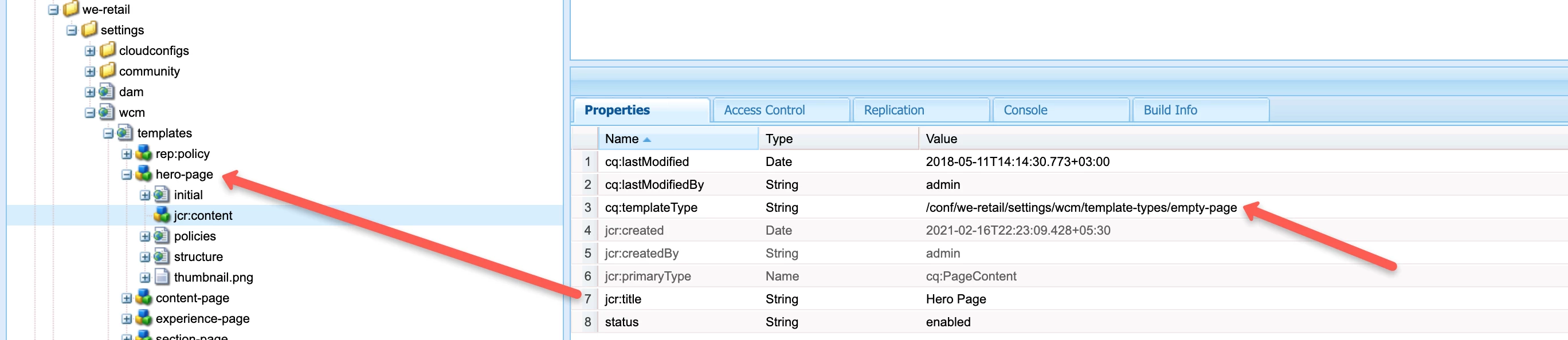Click the rep:policy node icon
The image size is (1568, 340).
[x=144, y=153]
